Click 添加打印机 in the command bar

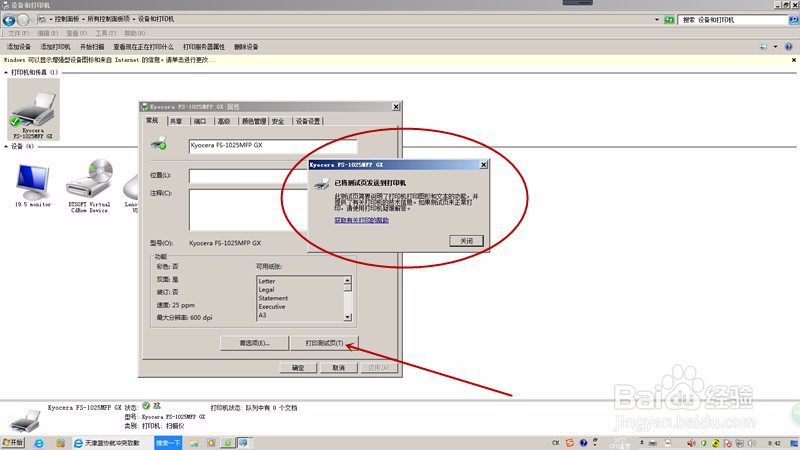[55, 46]
